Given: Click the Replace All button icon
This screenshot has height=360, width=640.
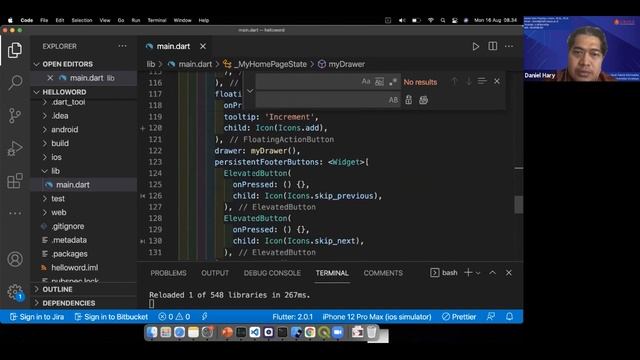Looking at the screenshot, I should [423, 100].
